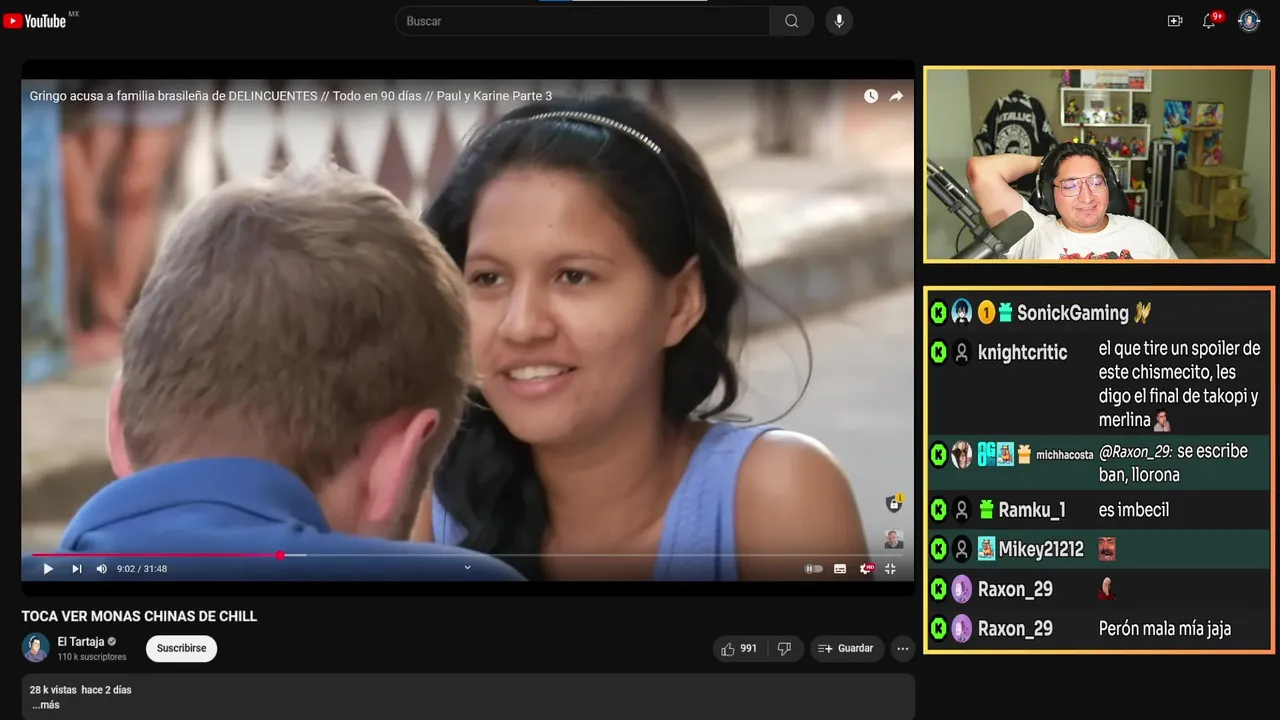Like the video showing 991 likes

click(x=739, y=649)
